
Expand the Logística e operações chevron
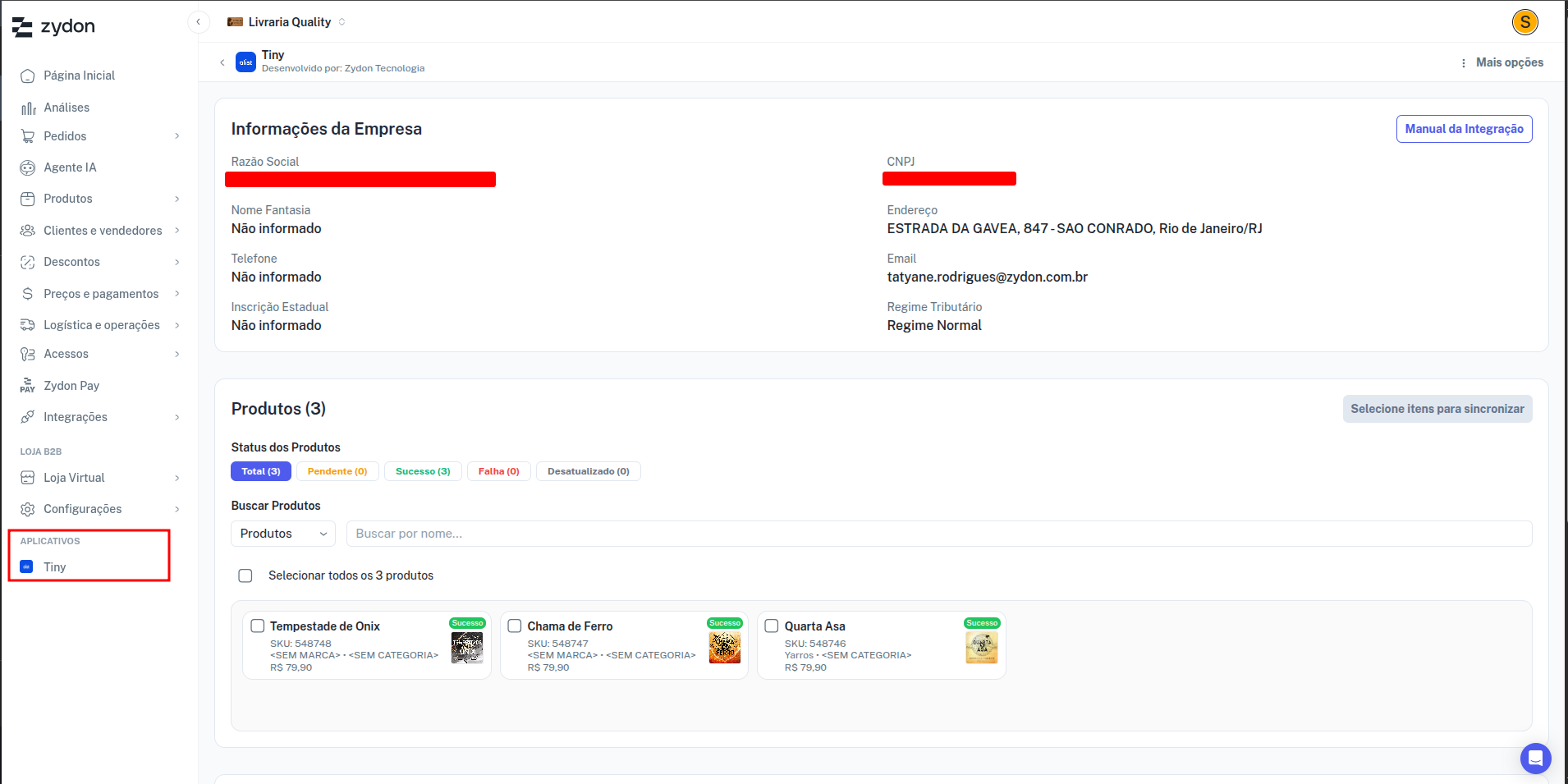(177, 325)
